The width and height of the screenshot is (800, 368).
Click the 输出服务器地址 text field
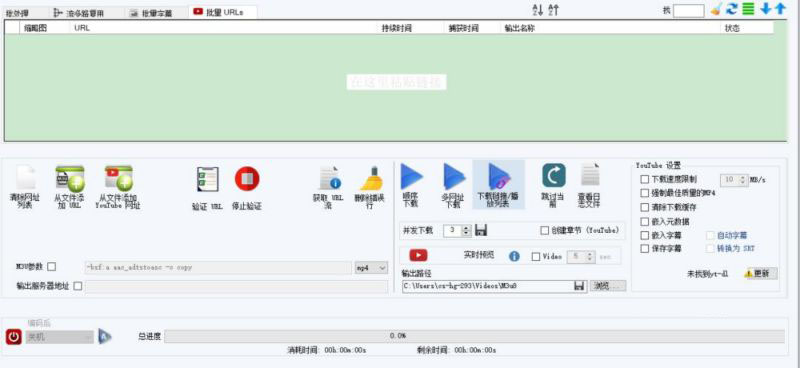coord(236,286)
